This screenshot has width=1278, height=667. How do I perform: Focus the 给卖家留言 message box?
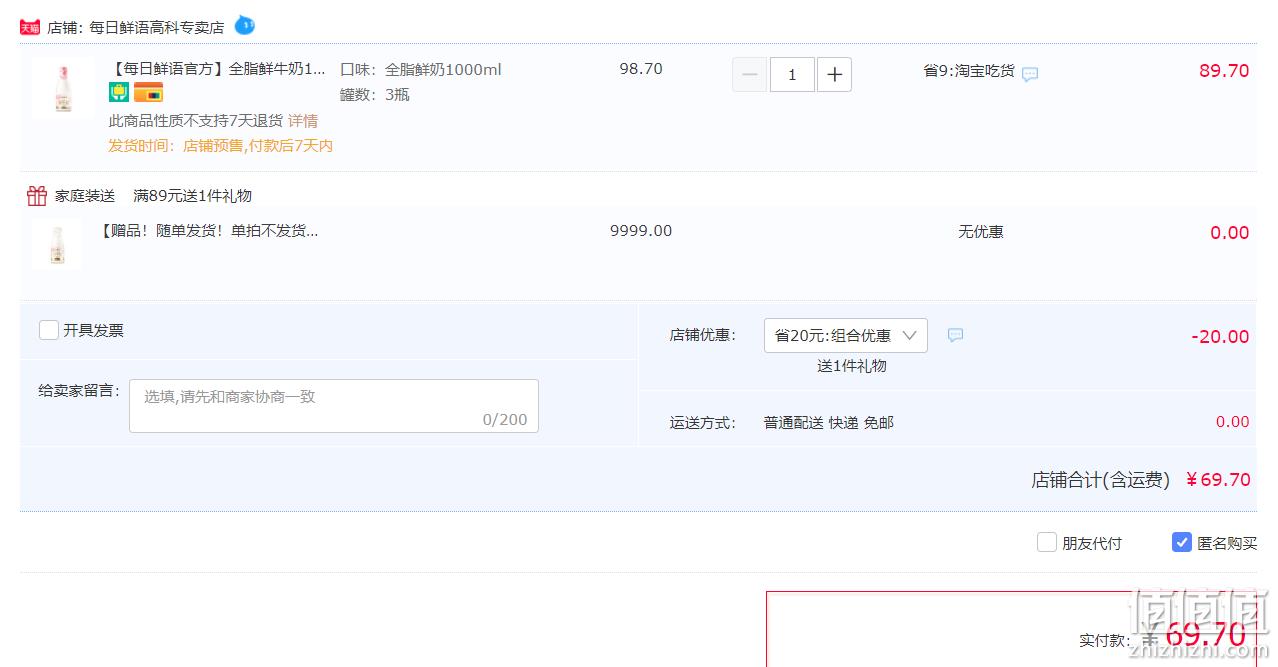click(x=334, y=406)
